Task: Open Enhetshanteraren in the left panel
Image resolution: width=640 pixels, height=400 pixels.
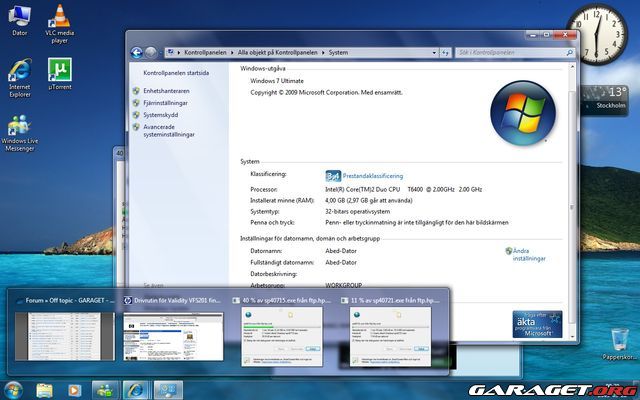Action: 166,91
